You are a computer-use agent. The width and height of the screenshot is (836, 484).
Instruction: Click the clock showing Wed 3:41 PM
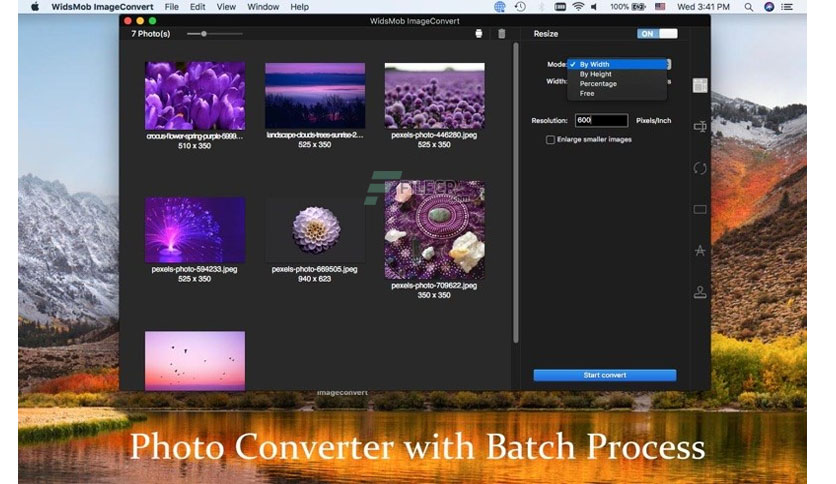pyautogui.click(x=703, y=7)
